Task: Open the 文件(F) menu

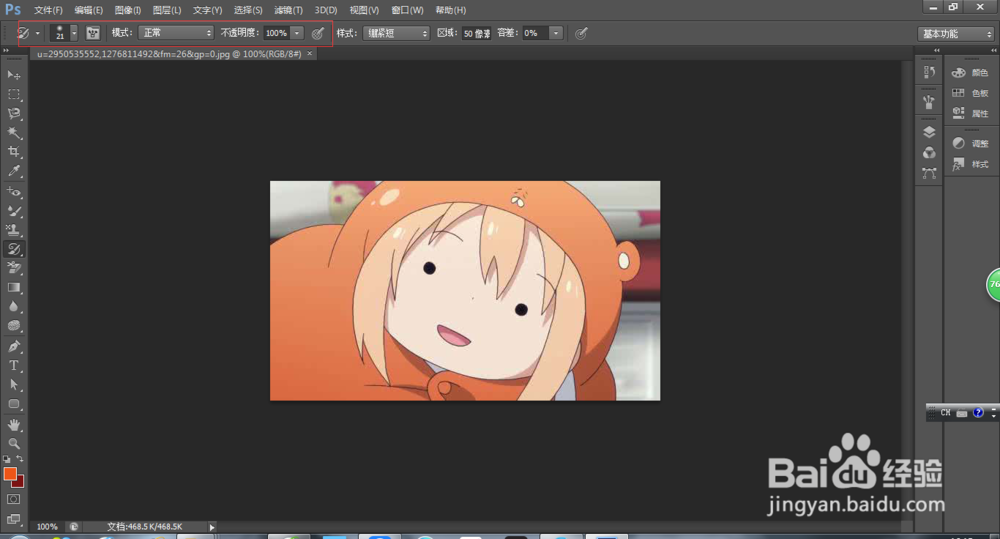Action: pyautogui.click(x=48, y=10)
